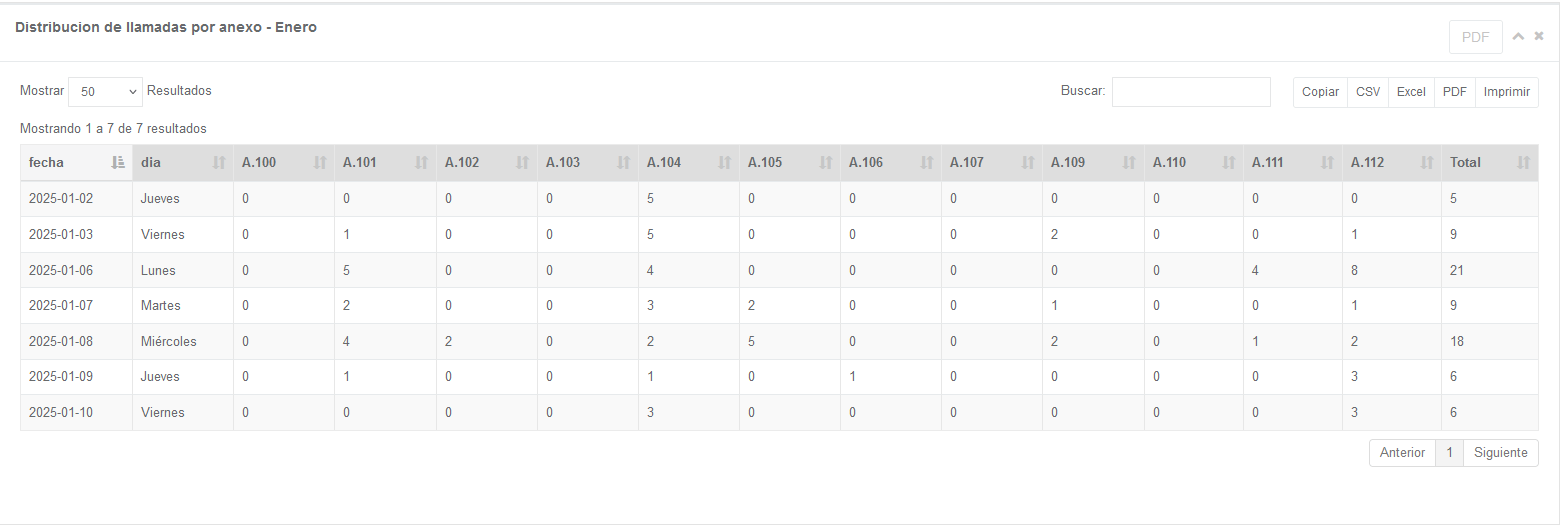This screenshot has height=525, width=1562.
Task: Go to Siguiente page
Action: click(1500, 453)
